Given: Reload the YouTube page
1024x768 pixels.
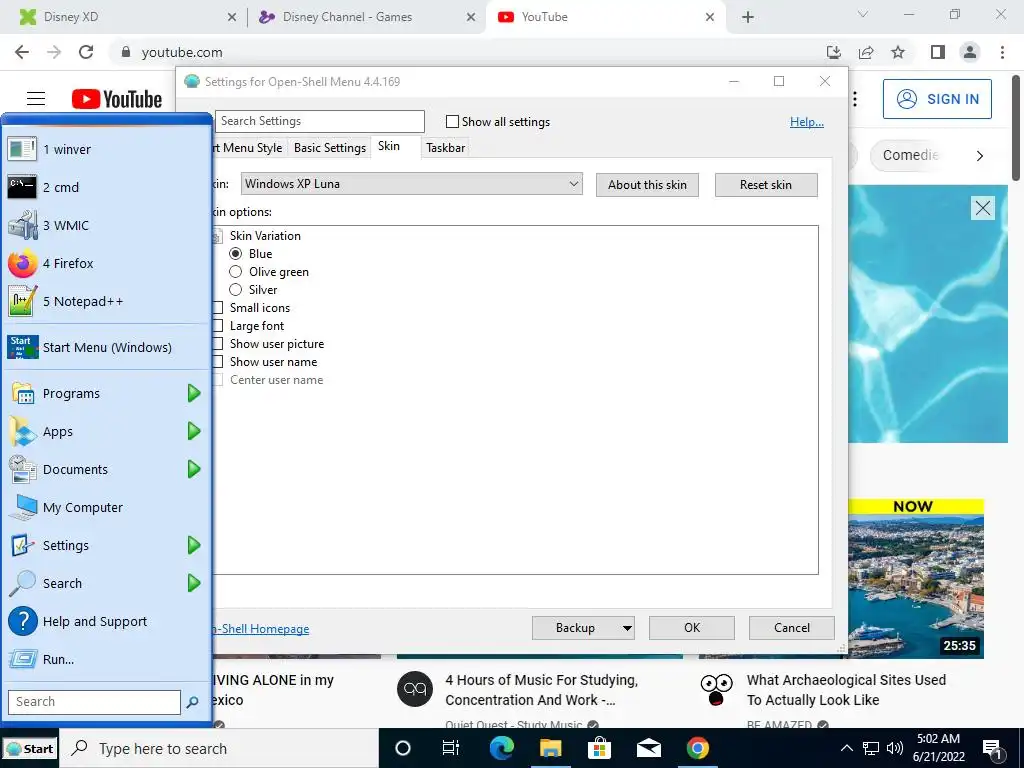Looking at the screenshot, I should click(x=86, y=52).
